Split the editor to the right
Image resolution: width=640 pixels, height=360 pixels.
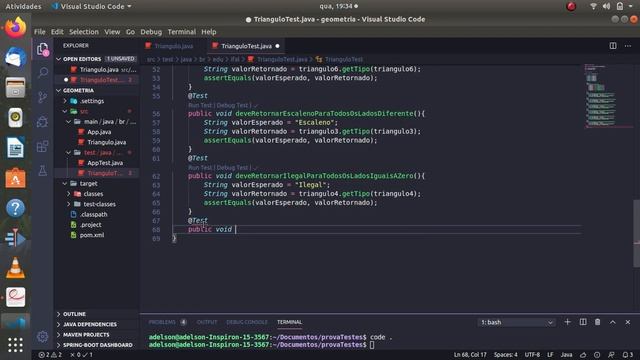[x=613, y=46]
